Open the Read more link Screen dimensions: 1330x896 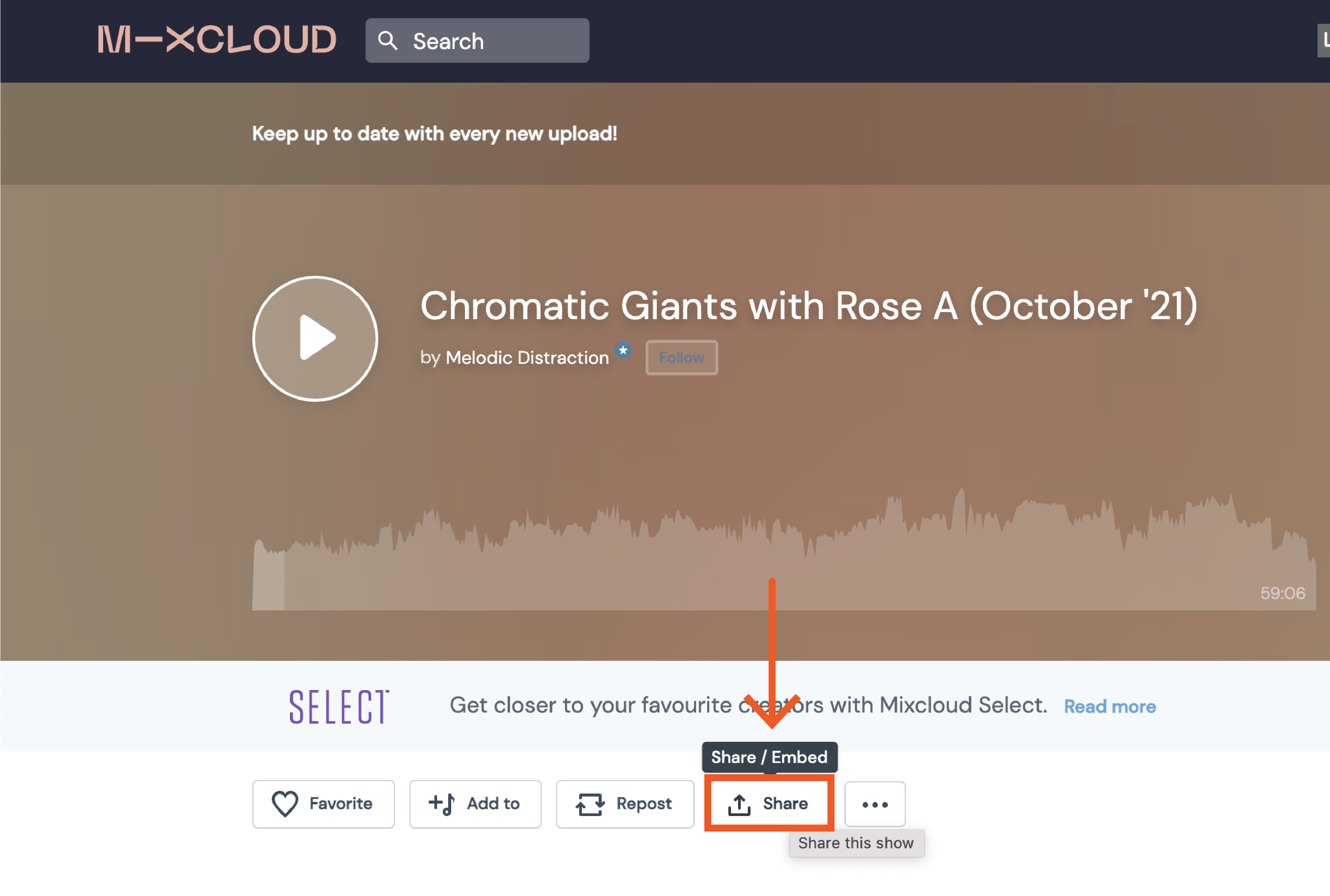[1110, 707]
